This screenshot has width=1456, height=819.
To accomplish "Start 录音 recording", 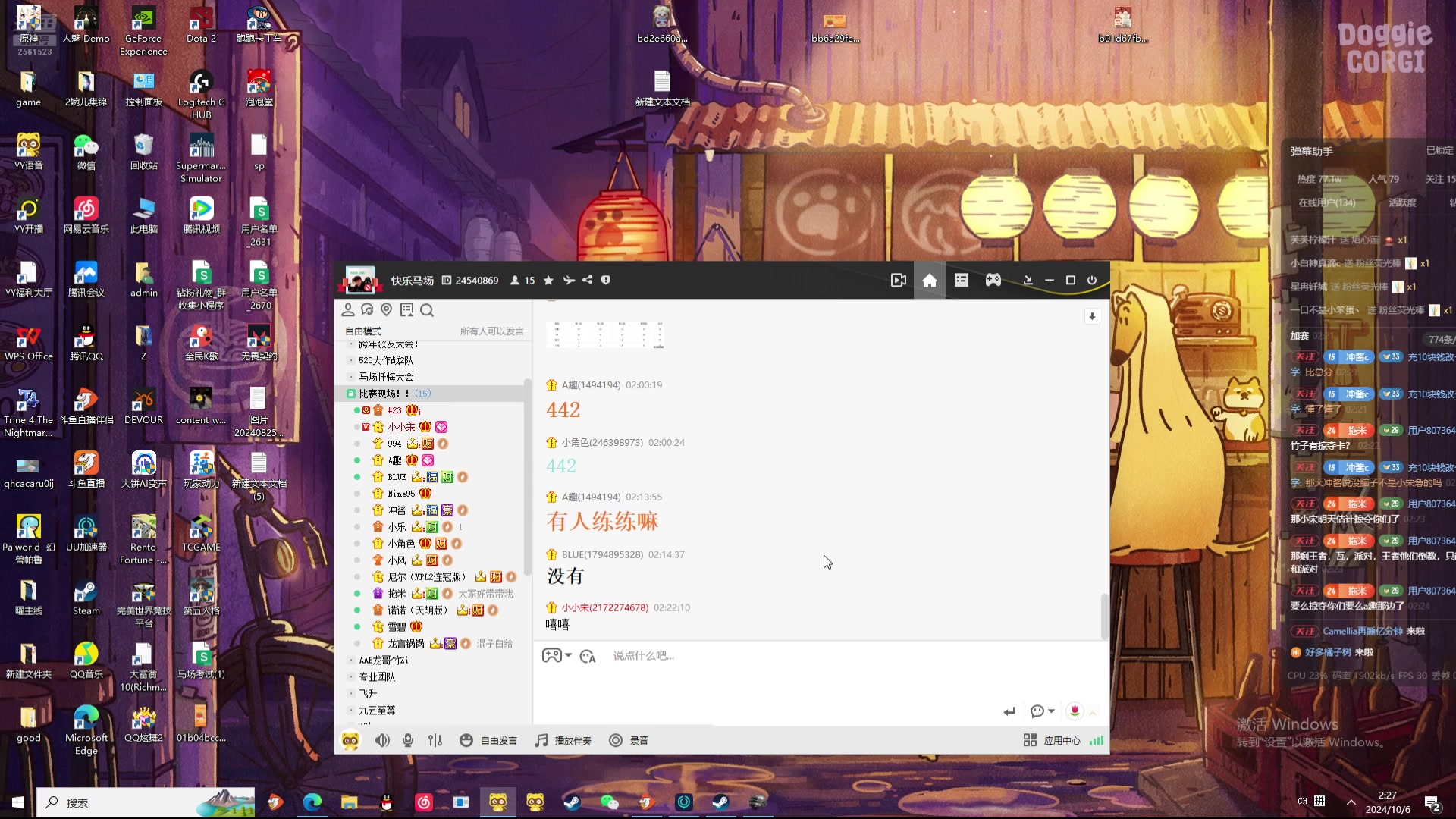I will point(629,741).
